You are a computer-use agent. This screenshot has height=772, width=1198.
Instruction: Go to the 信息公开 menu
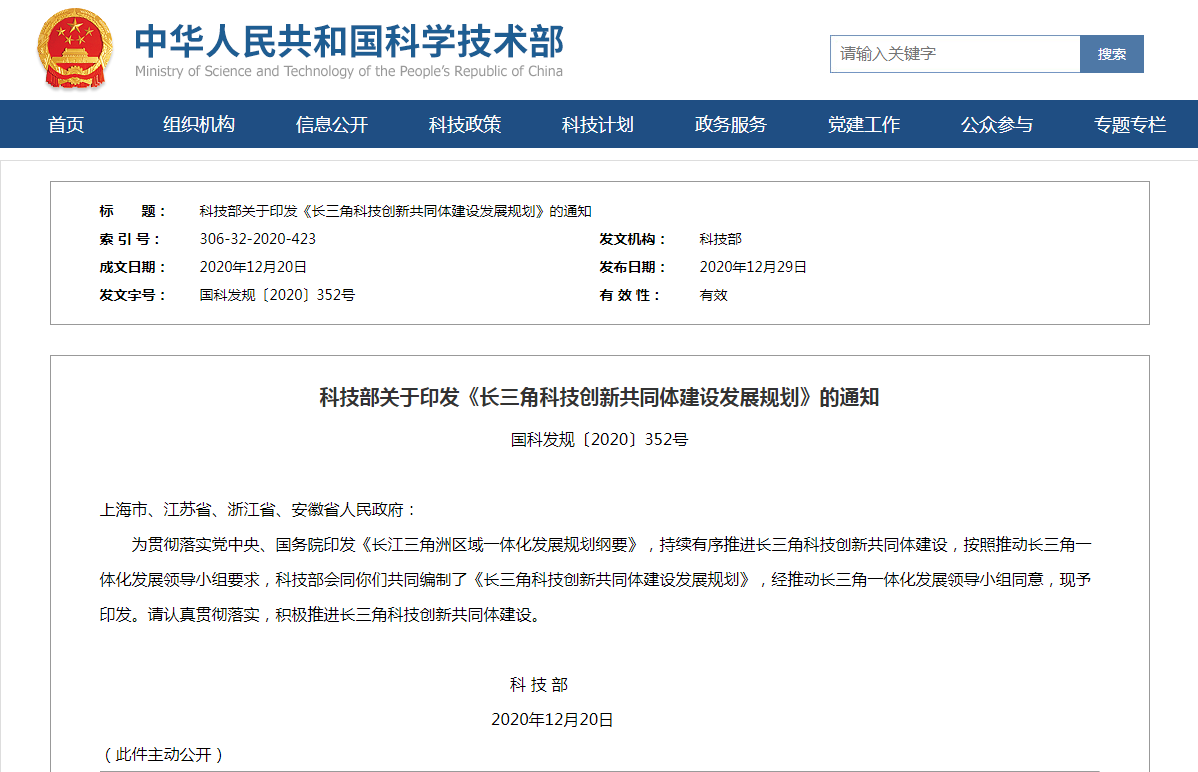tap(332, 125)
